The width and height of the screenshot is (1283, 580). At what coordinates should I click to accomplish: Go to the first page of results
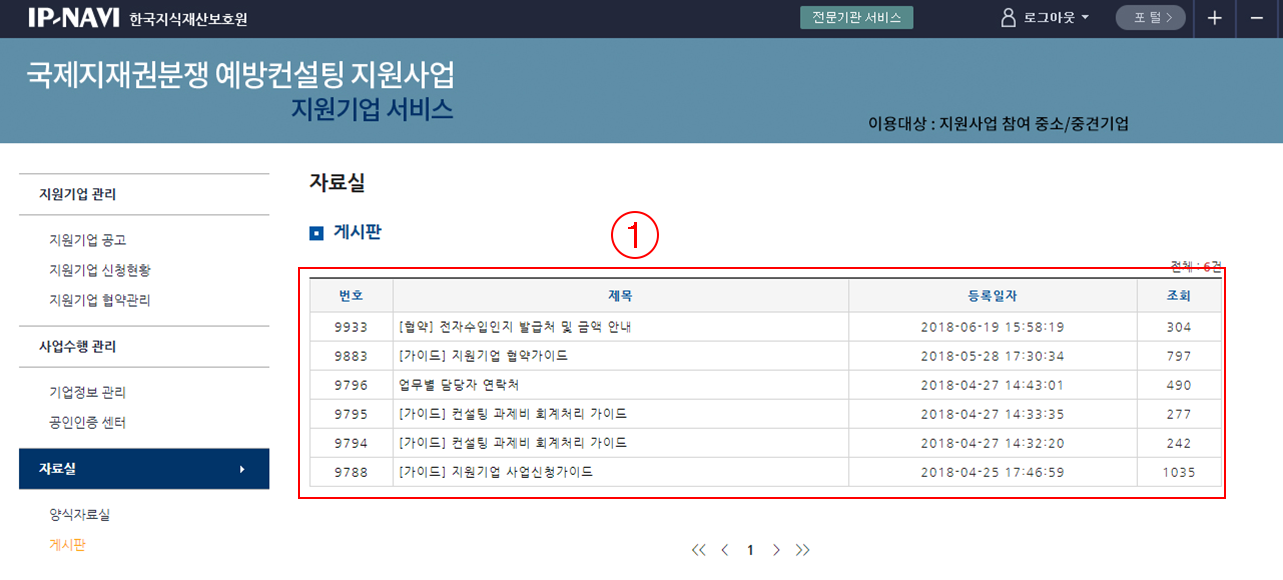click(x=698, y=550)
